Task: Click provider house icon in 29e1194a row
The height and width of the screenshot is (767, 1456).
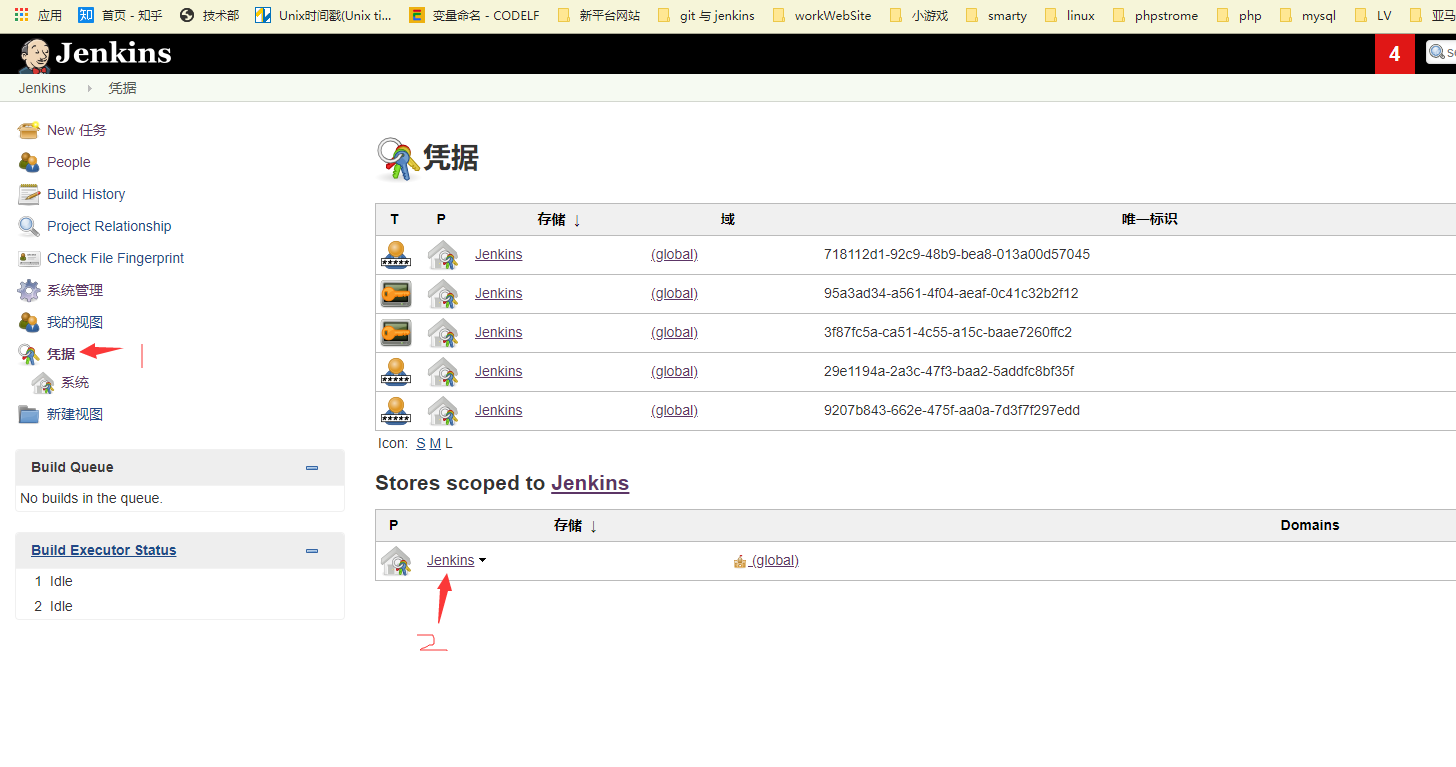Action: 442,372
